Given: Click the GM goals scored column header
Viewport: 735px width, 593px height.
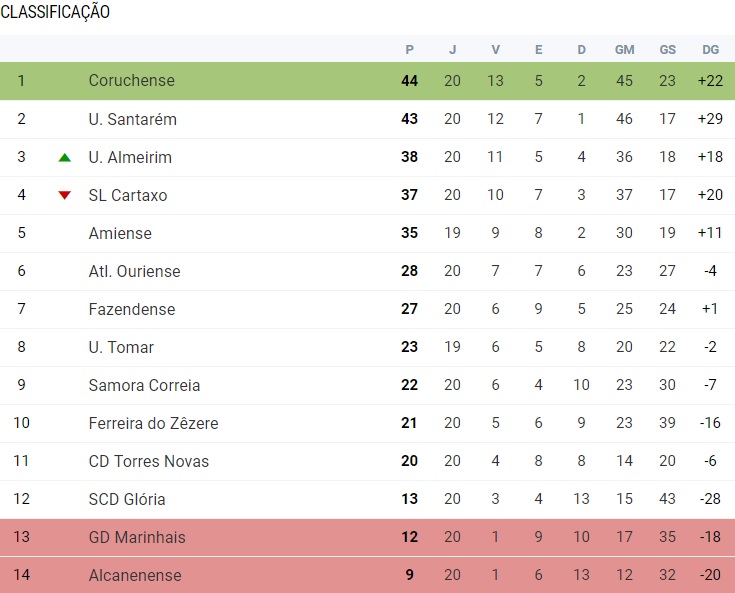Looking at the screenshot, I should pos(624,50).
